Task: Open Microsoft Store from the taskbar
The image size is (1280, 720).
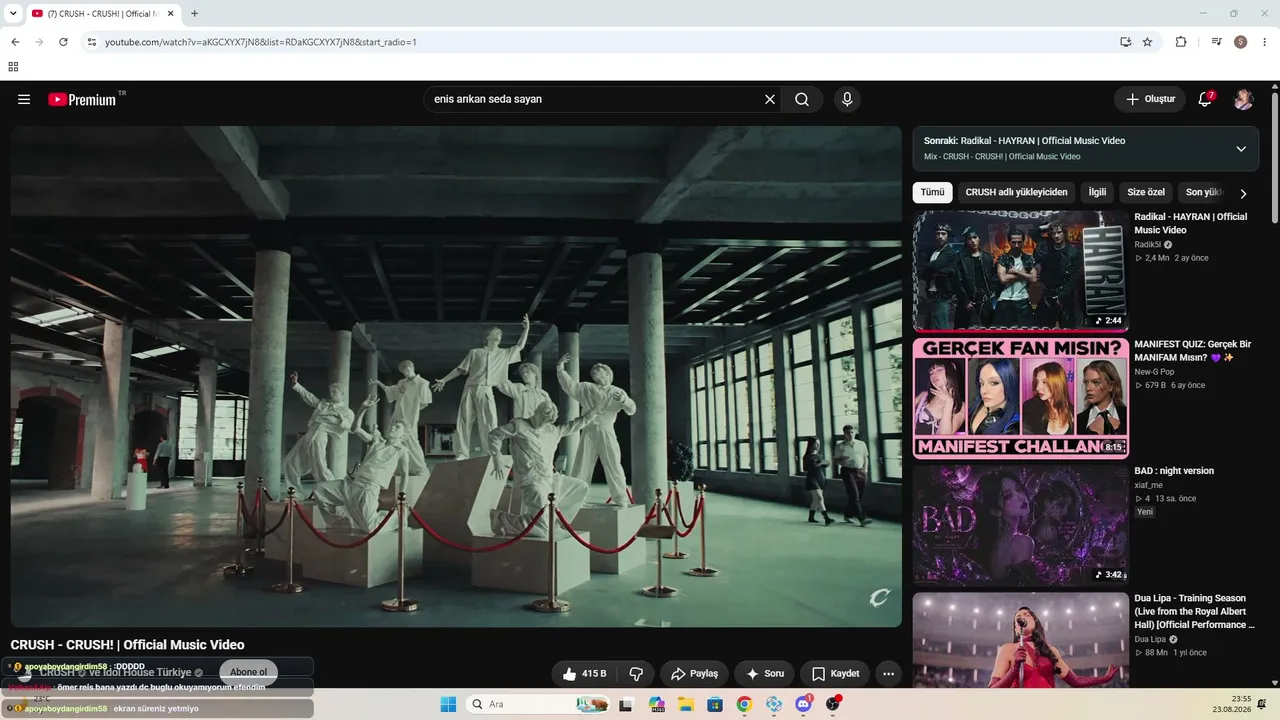Action: [x=715, y=704]
